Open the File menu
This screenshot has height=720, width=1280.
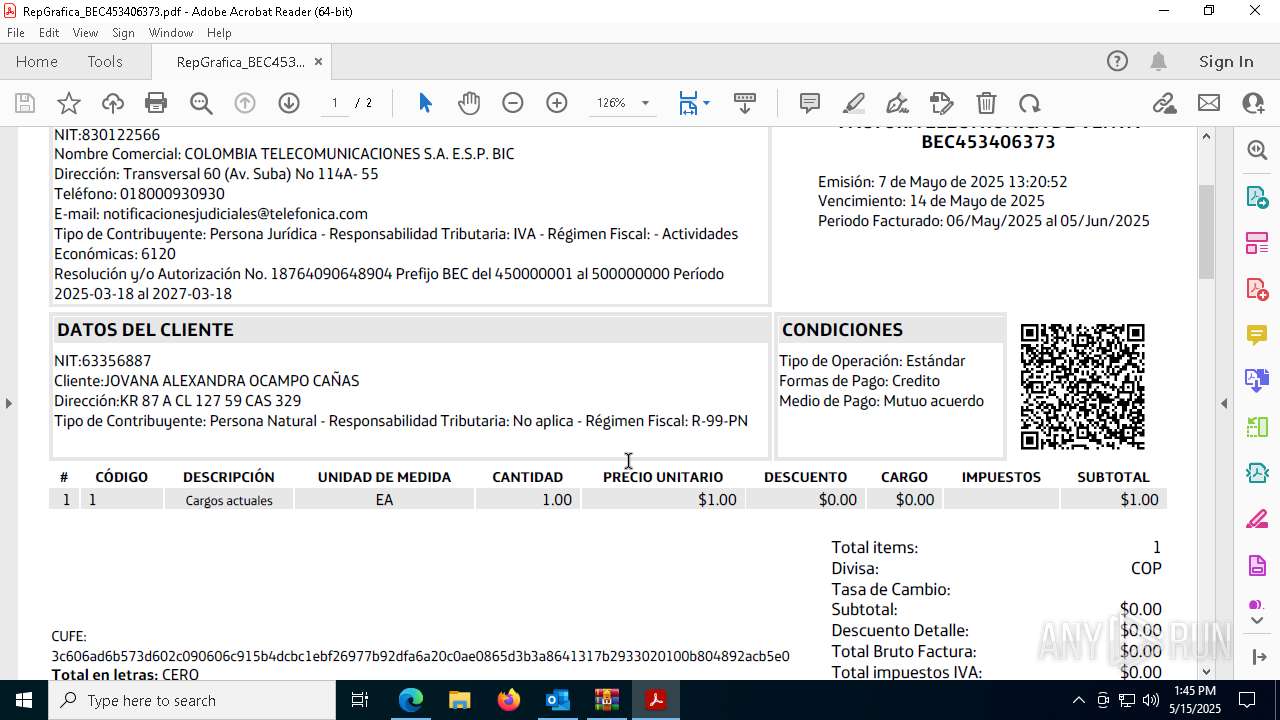coord(16,33)
